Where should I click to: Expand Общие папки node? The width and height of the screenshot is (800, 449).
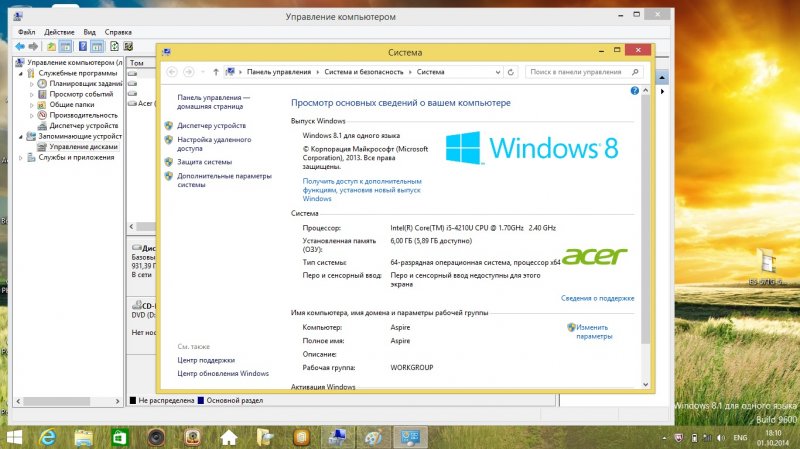click(x=32, y=105)
